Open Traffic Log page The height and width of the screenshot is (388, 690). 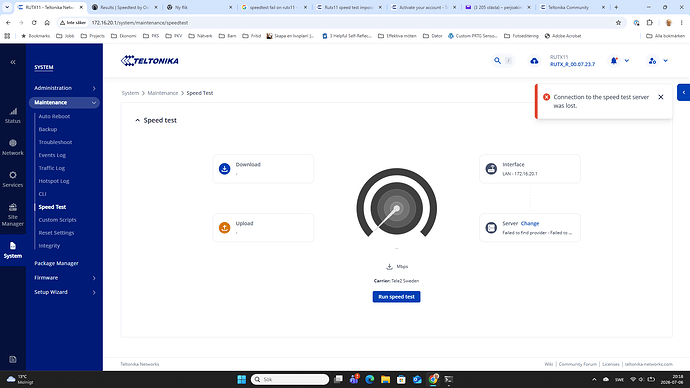point(51,168)
